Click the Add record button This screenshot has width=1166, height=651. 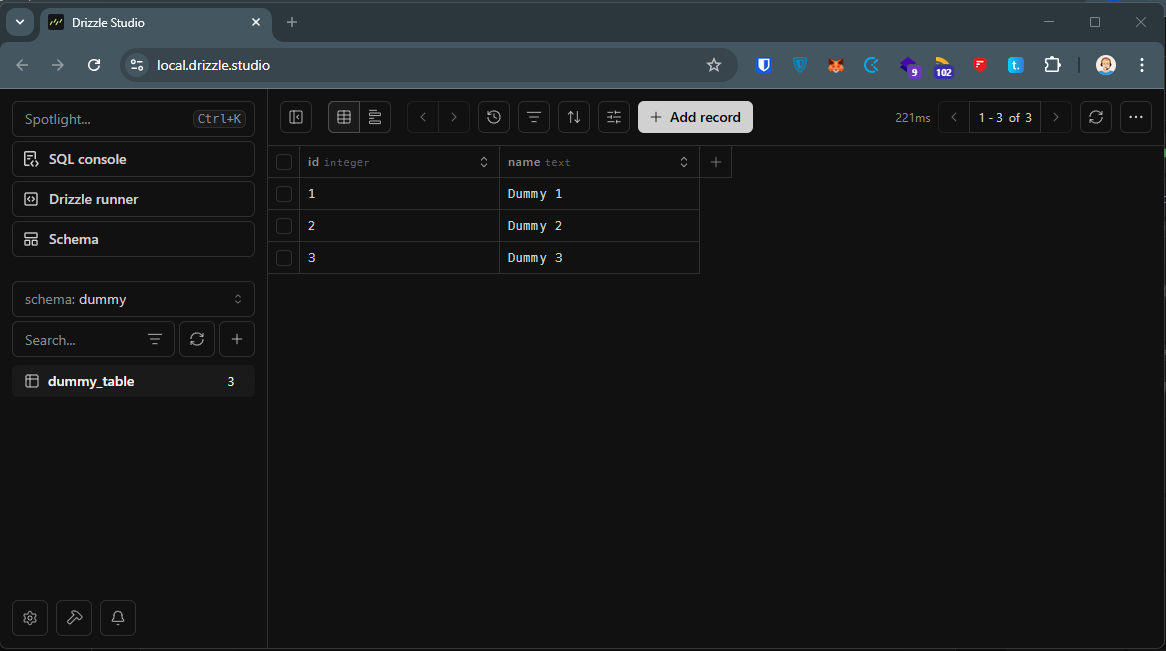(695, 117)
